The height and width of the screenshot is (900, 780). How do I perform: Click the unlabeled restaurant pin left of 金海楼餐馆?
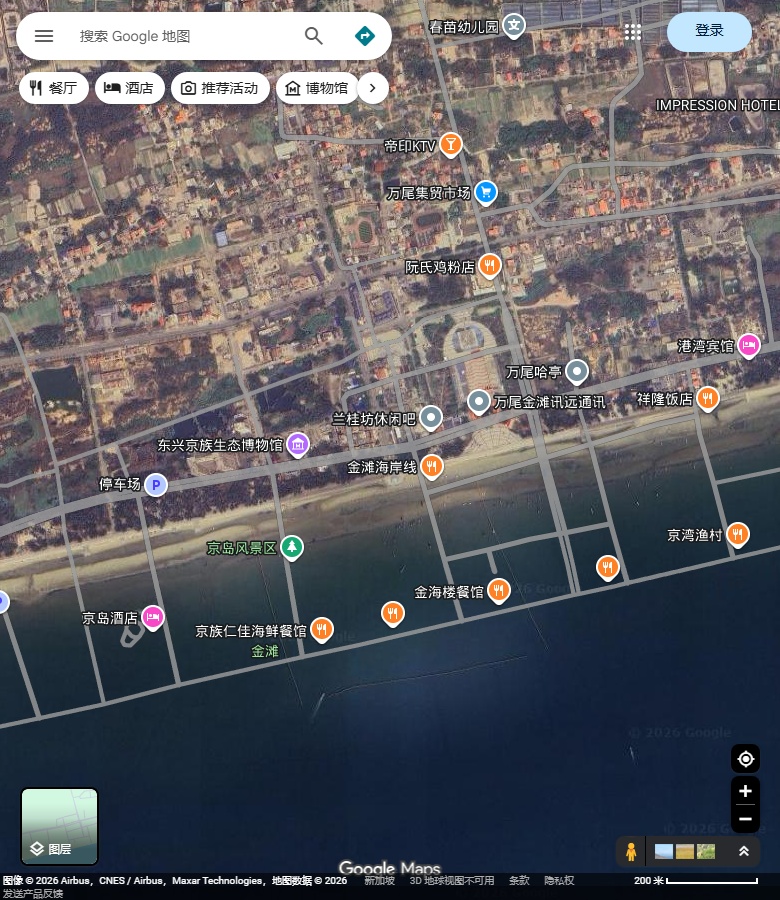[393, 614]
